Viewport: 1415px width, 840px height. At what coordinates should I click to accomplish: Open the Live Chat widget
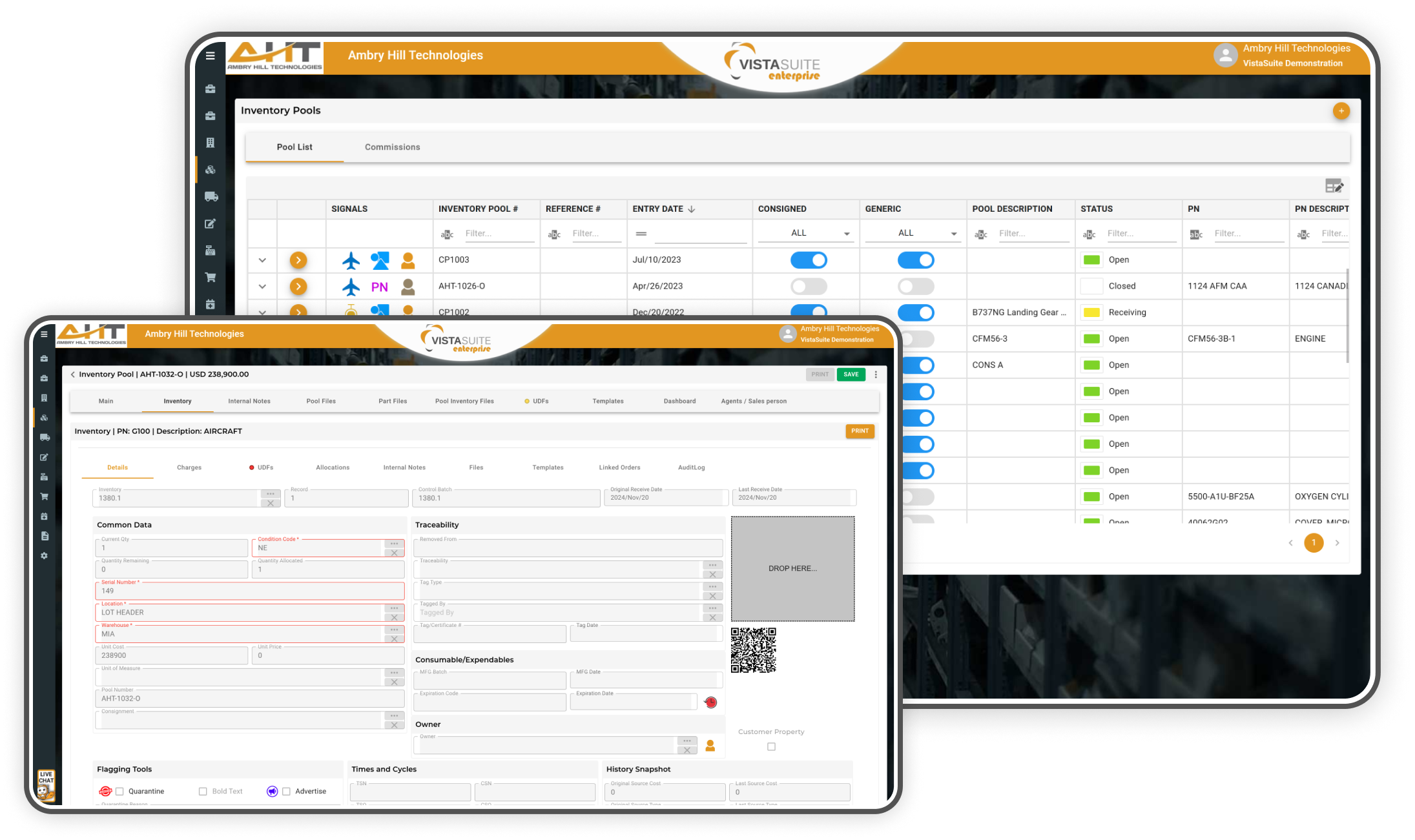point(46,784)
